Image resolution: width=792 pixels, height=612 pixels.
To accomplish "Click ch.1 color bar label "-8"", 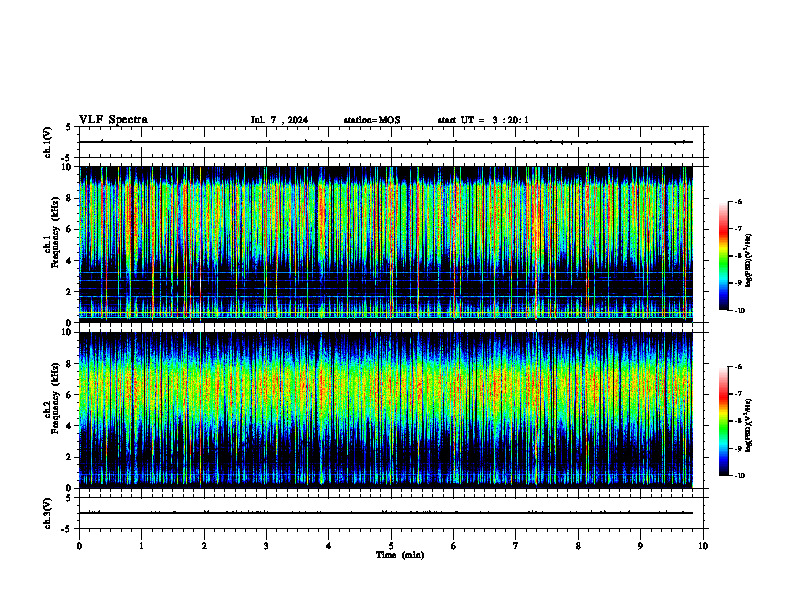I will [x=738, y=256].
